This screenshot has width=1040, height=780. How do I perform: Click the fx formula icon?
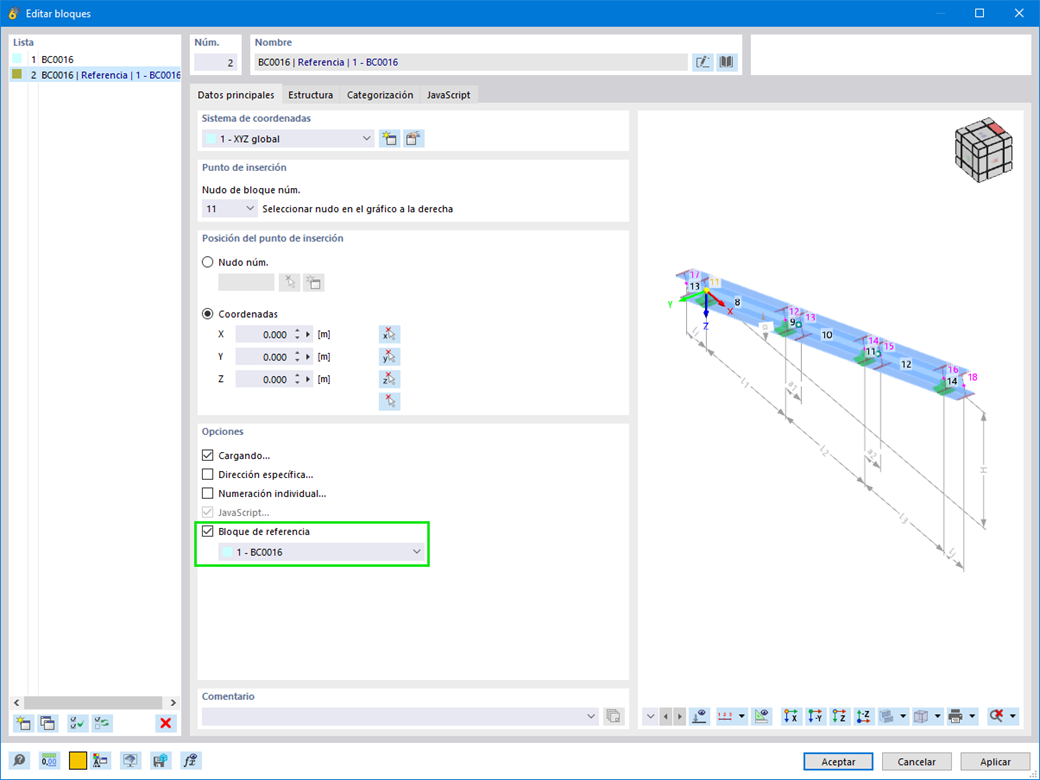click(x=190, y=761)
